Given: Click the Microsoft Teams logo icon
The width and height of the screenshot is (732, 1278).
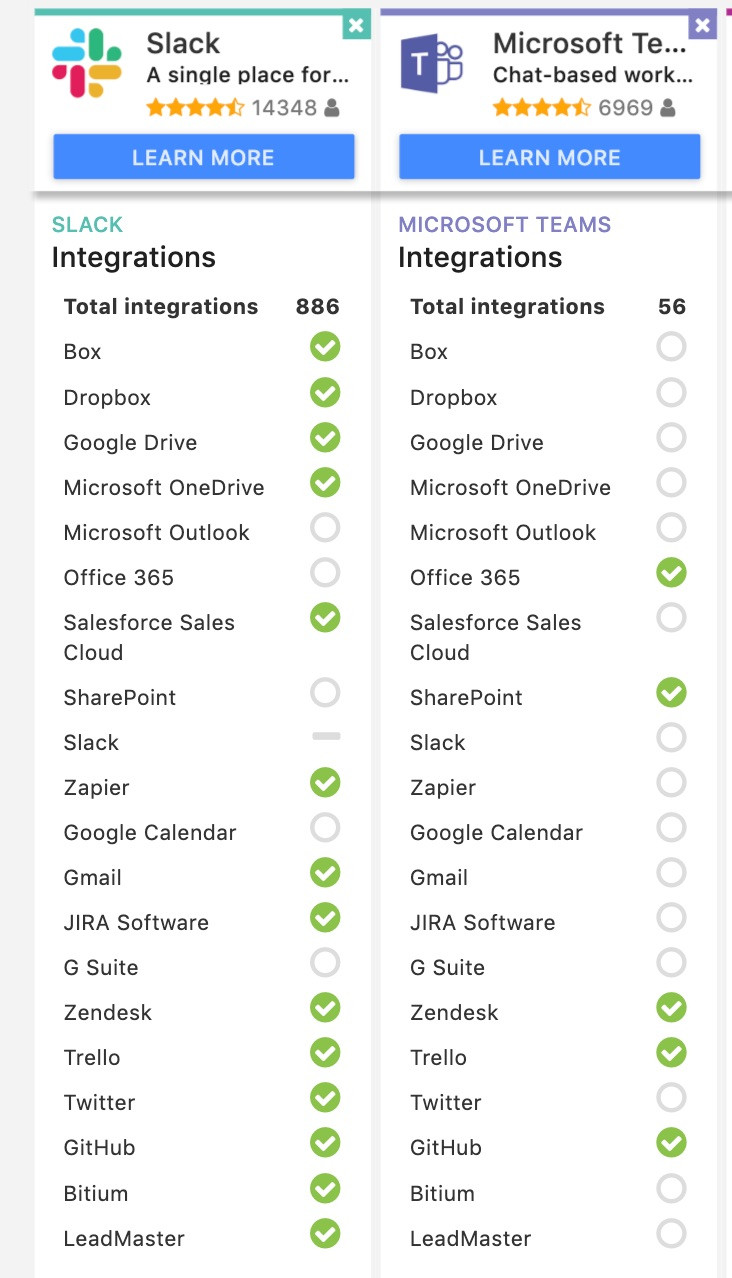Looking at the screenshot, I should tap(432, 63).
